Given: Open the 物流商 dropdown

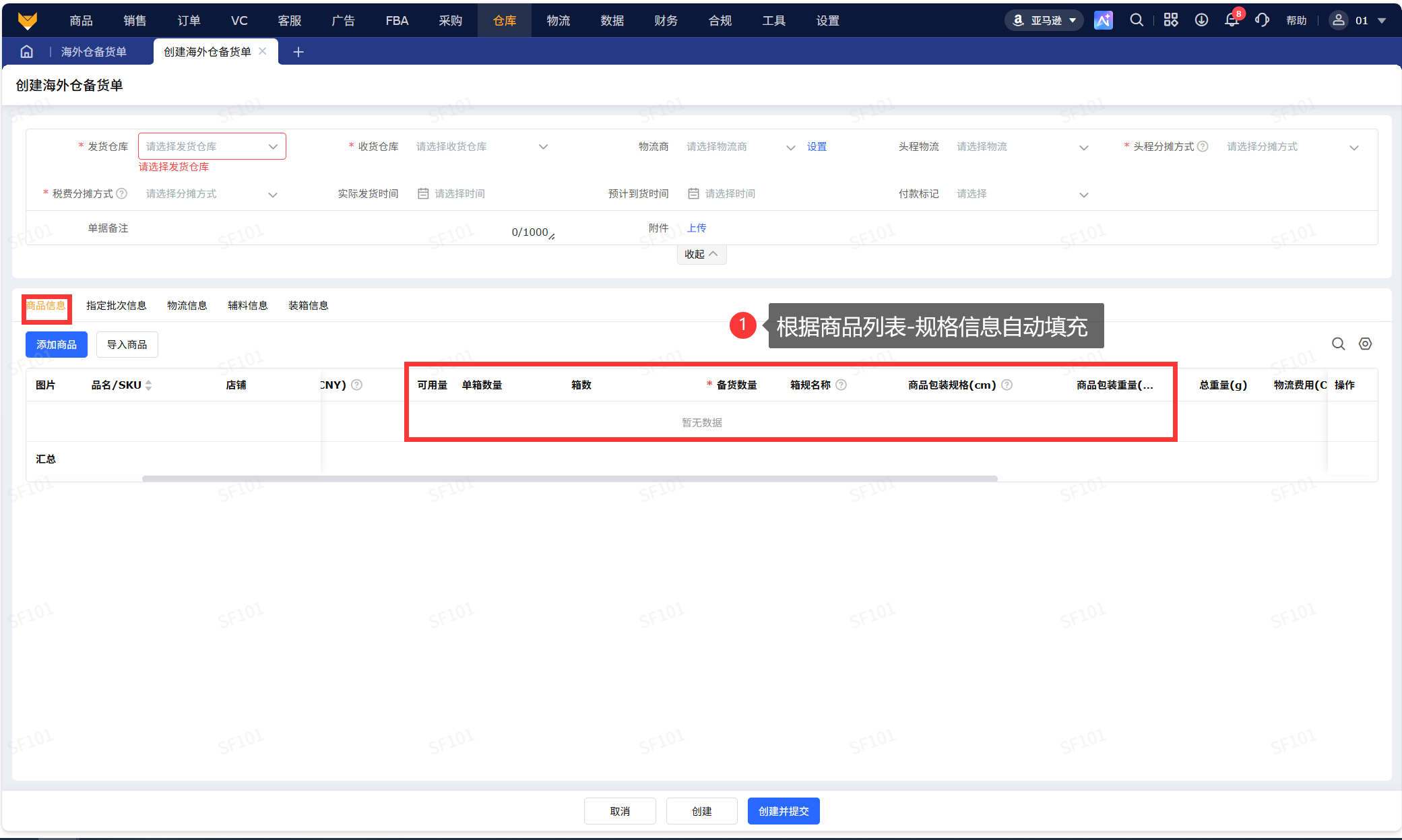Looking at the screenshot, I should tap(740, 146).
